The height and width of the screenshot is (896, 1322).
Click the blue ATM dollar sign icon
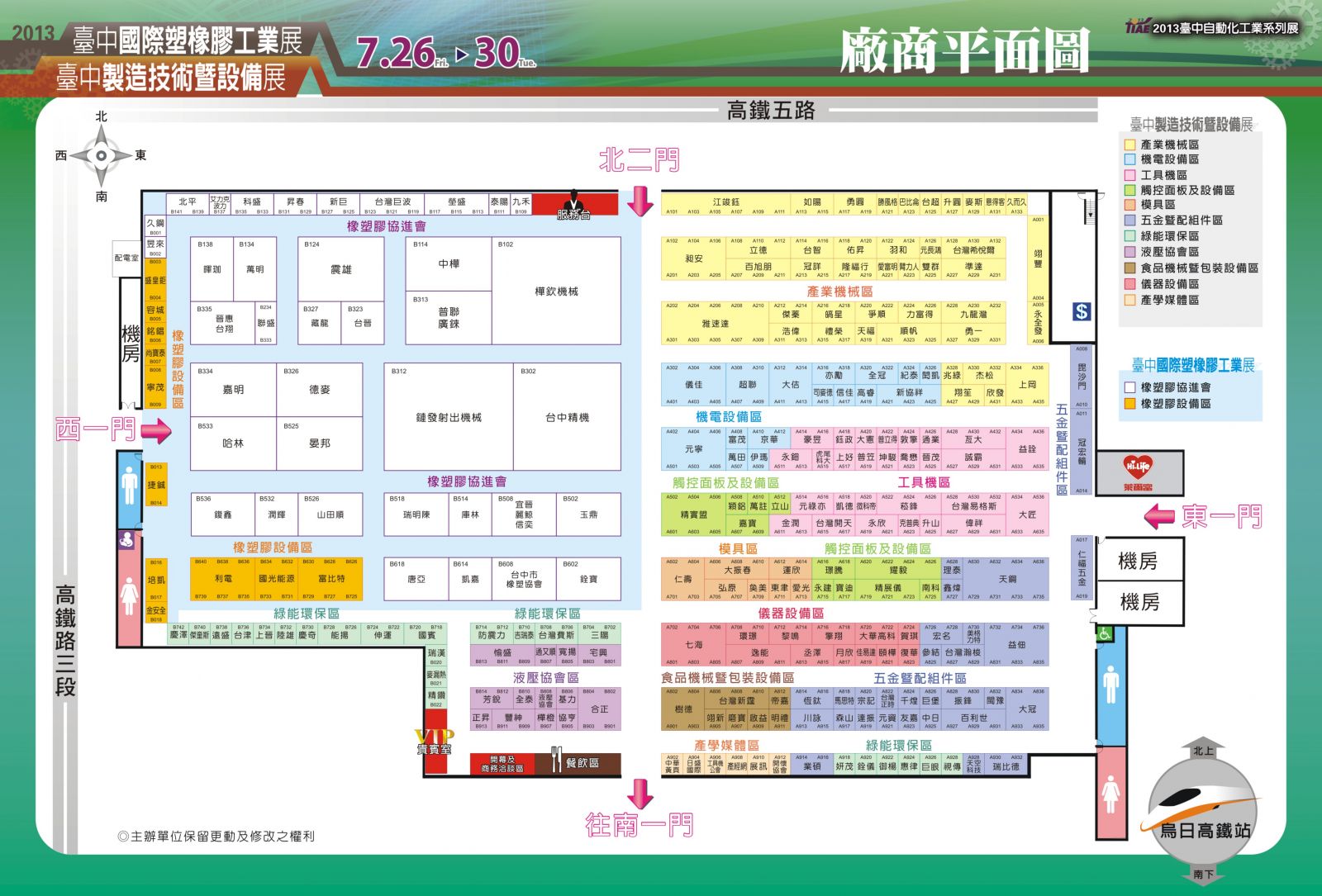pyautogui.click(x=1082, y=311)
